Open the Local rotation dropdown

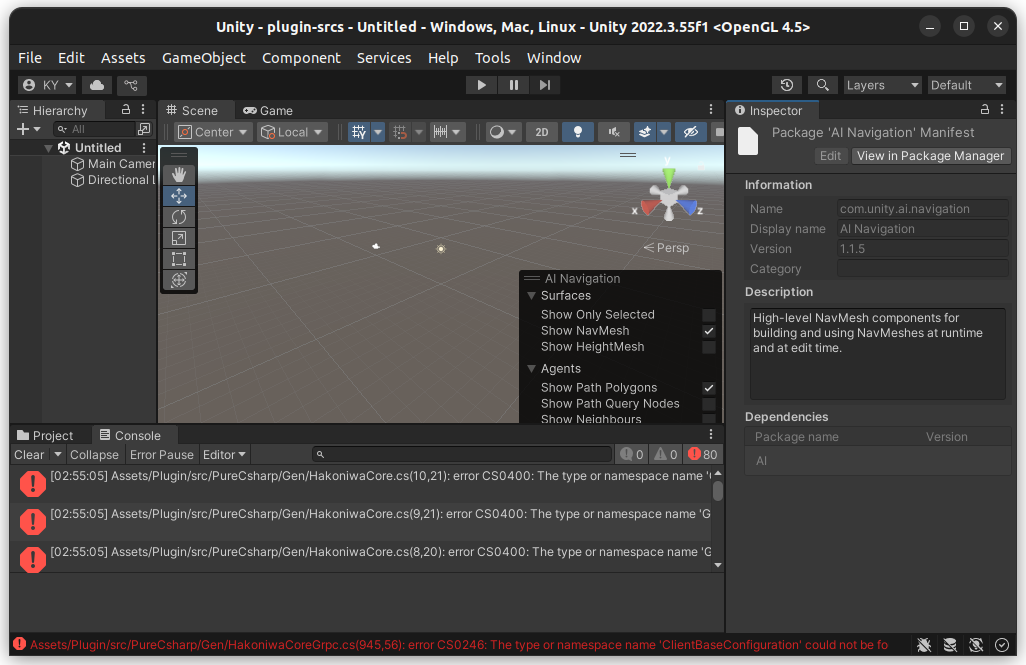[x=292, y=132]
